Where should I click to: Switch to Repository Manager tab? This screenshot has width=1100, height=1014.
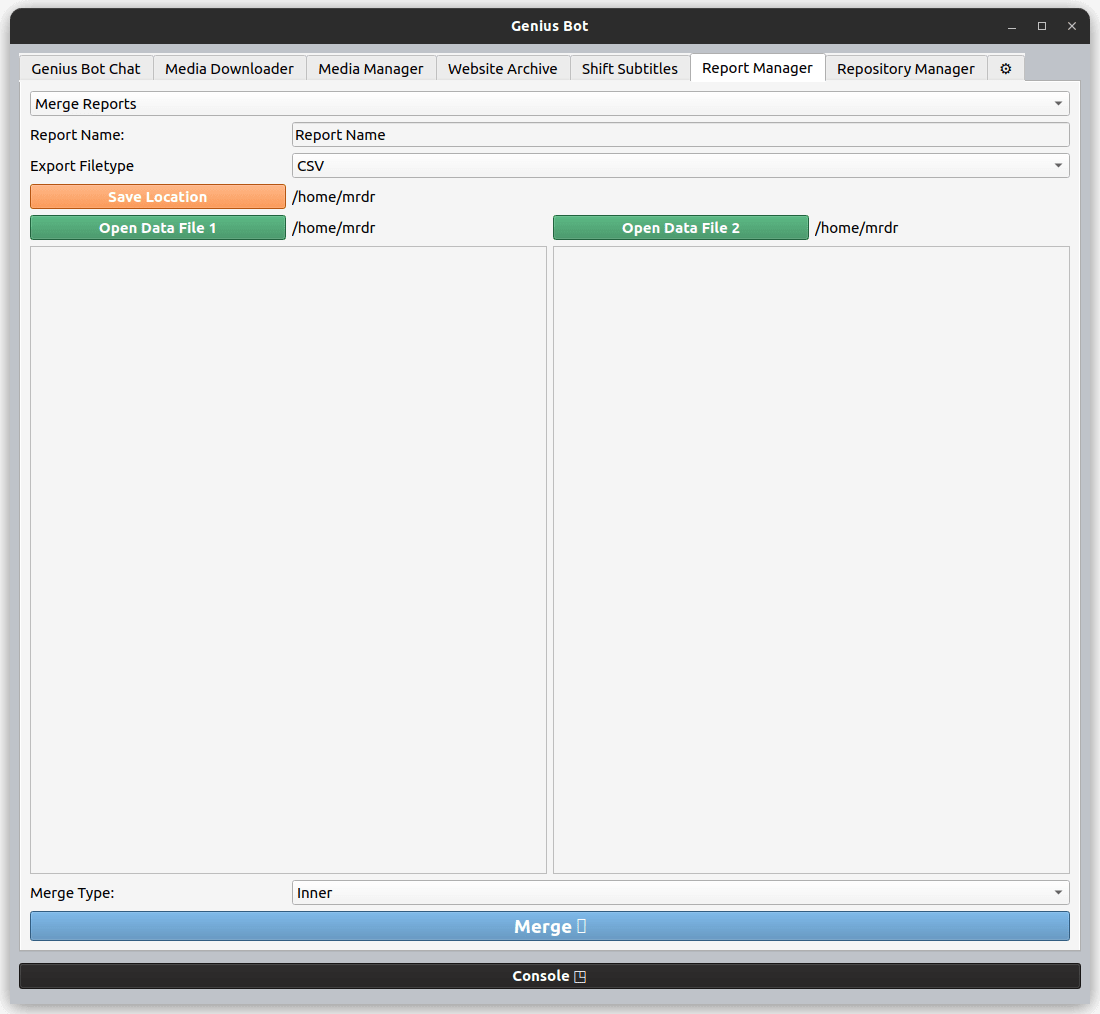click(906, 69)
